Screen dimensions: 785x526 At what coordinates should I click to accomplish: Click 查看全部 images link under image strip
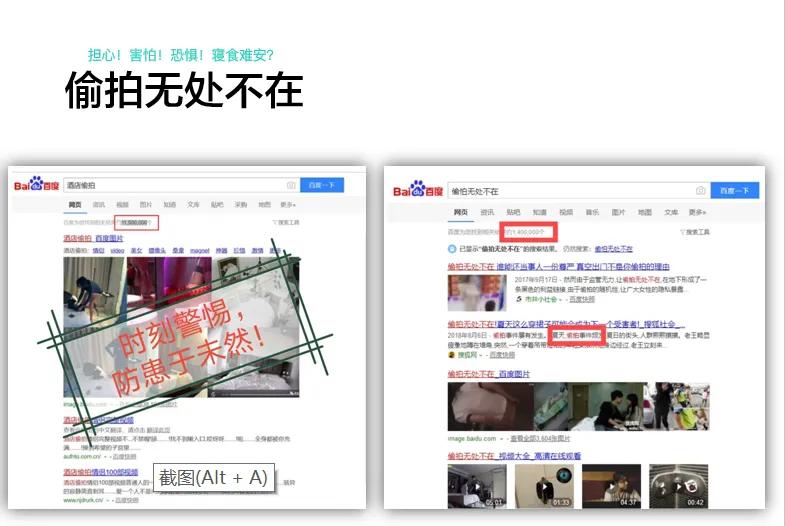point(540,438)
